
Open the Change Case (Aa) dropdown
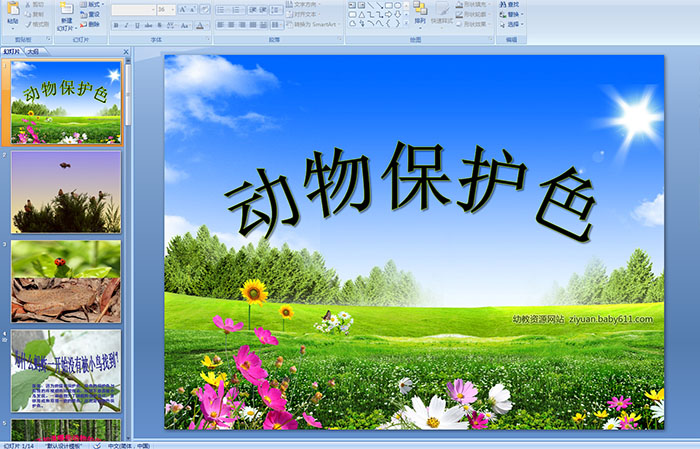pos(185,25)
